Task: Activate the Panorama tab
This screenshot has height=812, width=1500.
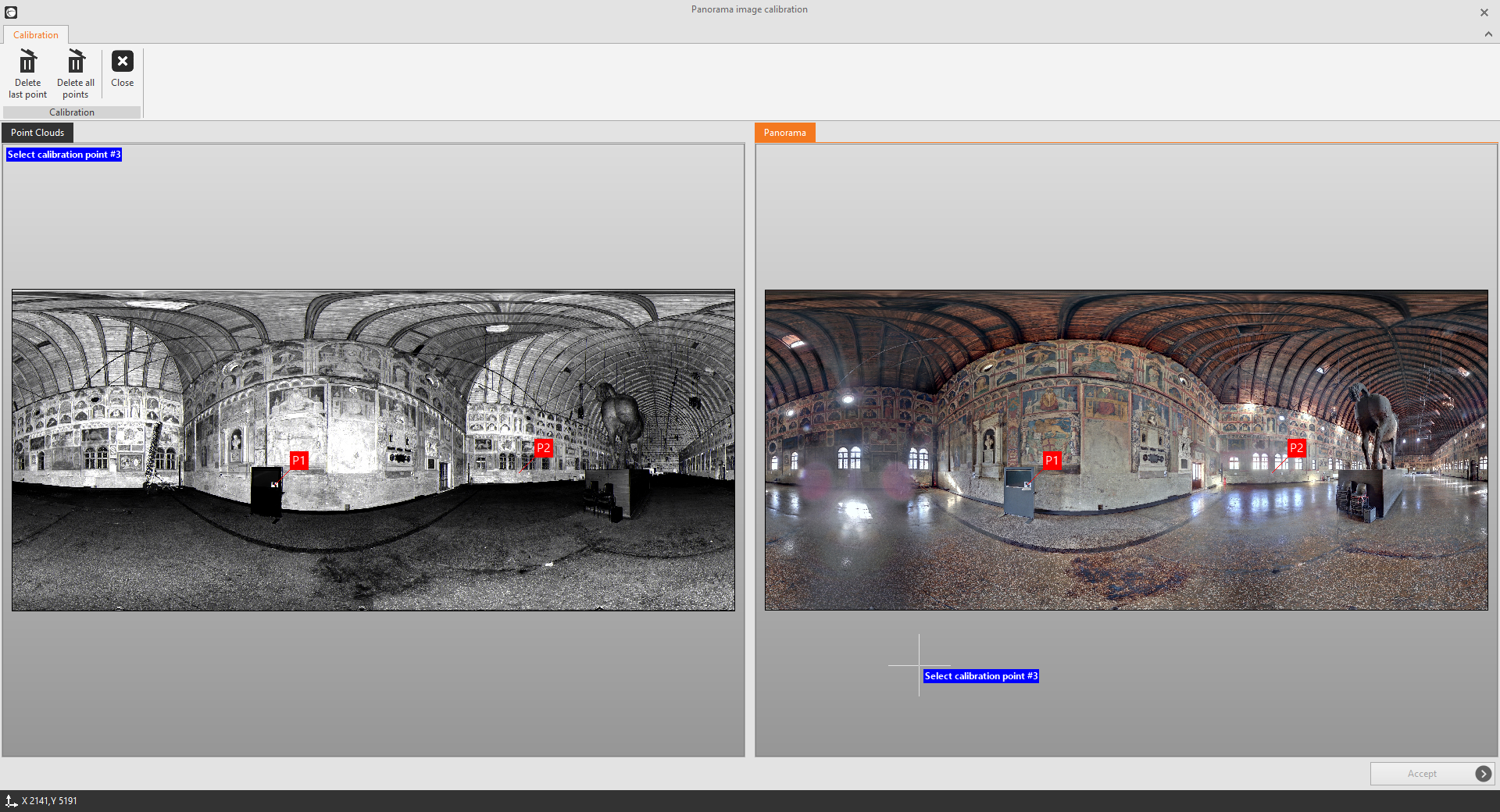Action: point(784,133)
